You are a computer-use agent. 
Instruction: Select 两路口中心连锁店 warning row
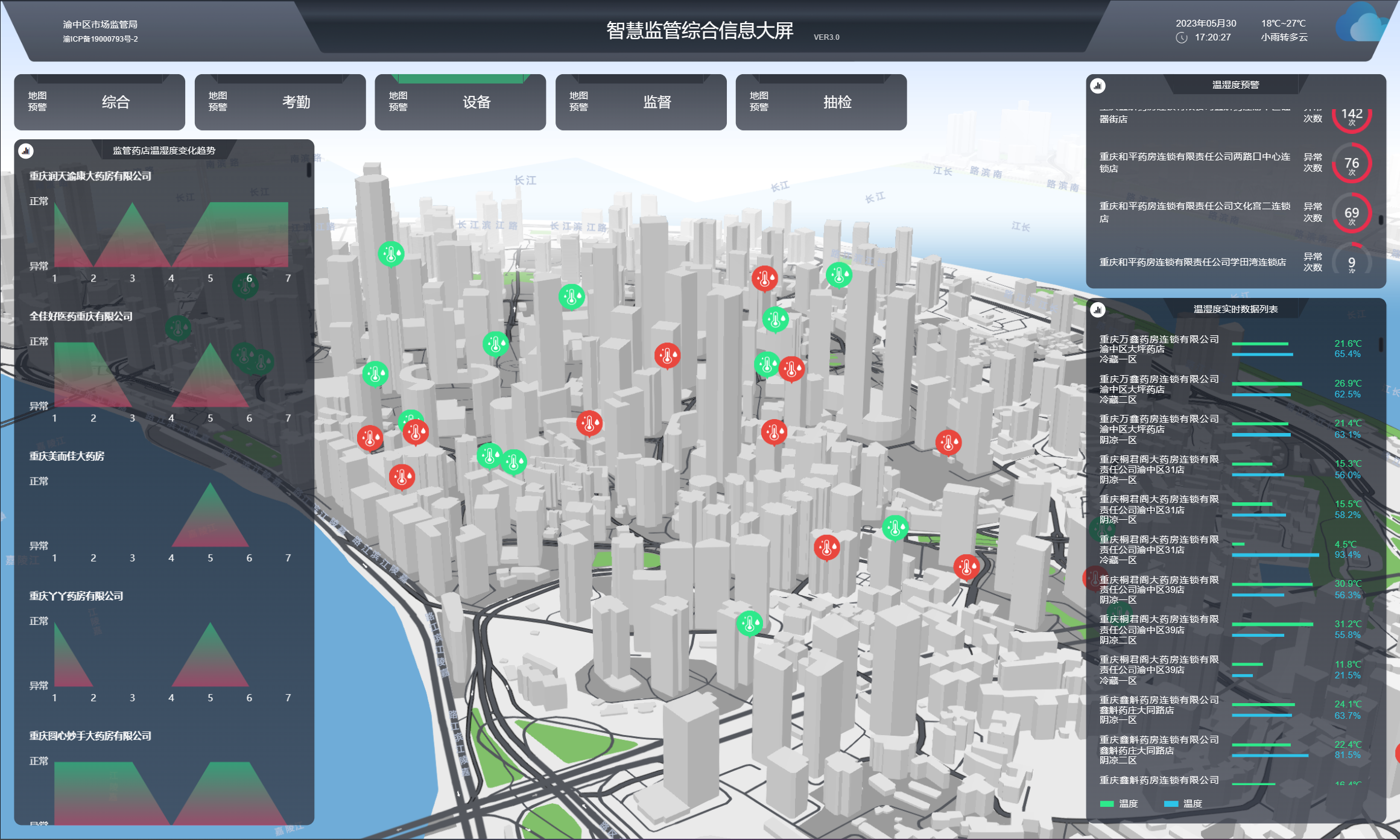pos(1235,163)
